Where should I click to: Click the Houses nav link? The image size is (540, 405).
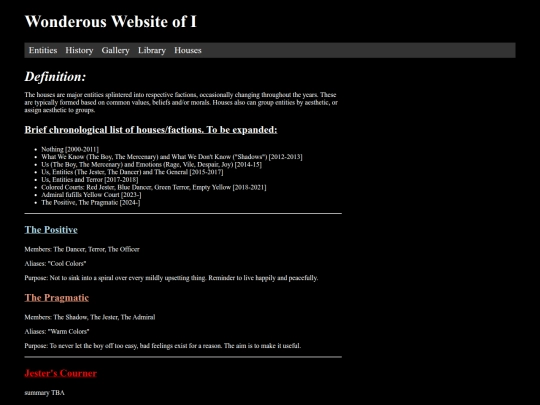click(188, 50)
